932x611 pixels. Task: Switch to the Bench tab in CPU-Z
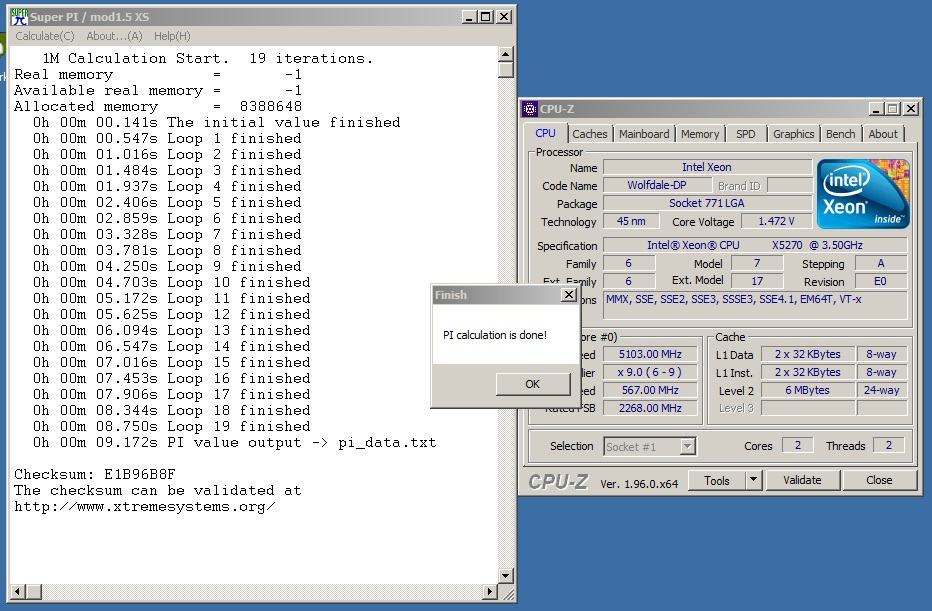pos(840,134)
